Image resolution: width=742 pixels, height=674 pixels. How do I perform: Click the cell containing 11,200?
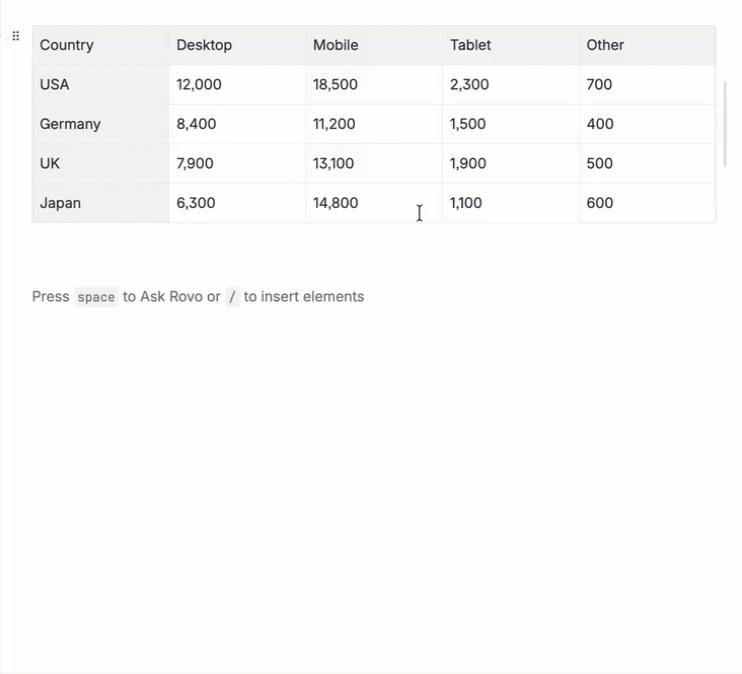[x=374, y=124]
